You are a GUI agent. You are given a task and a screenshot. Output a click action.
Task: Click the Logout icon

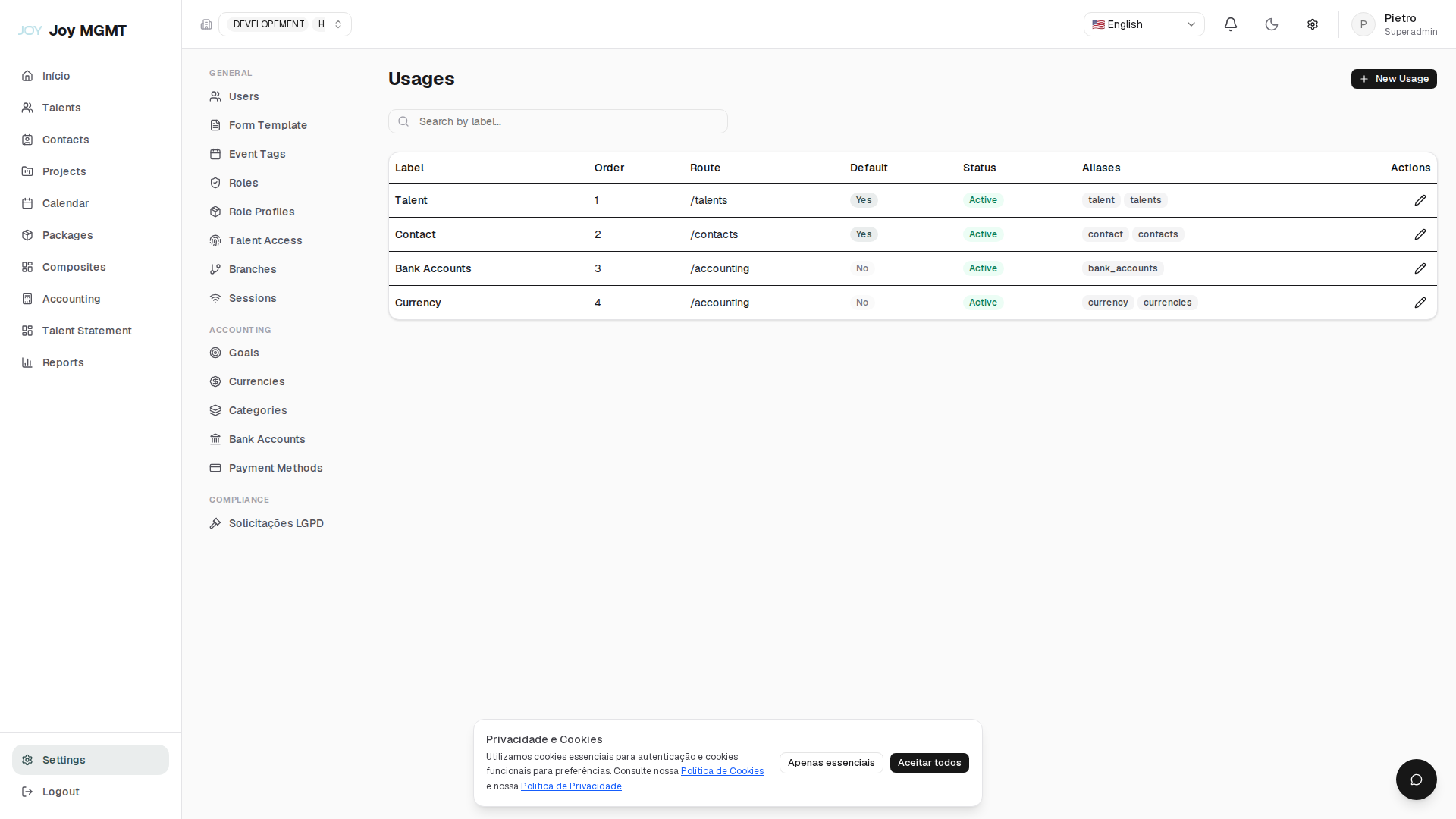(27, 792)
